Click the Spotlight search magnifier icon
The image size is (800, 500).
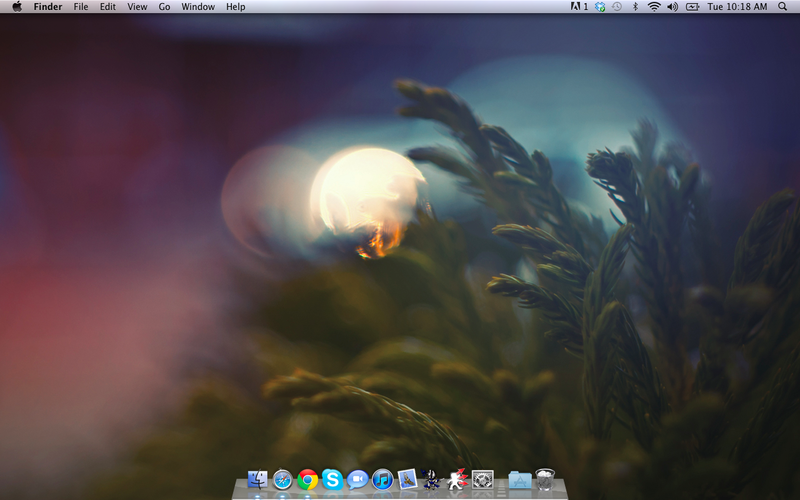tap(782, 7)
